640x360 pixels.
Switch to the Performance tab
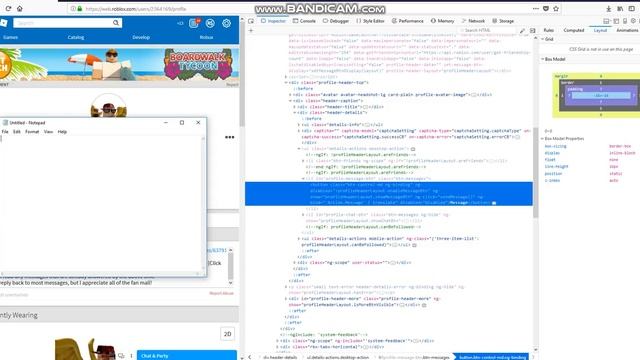pos(407,21)
